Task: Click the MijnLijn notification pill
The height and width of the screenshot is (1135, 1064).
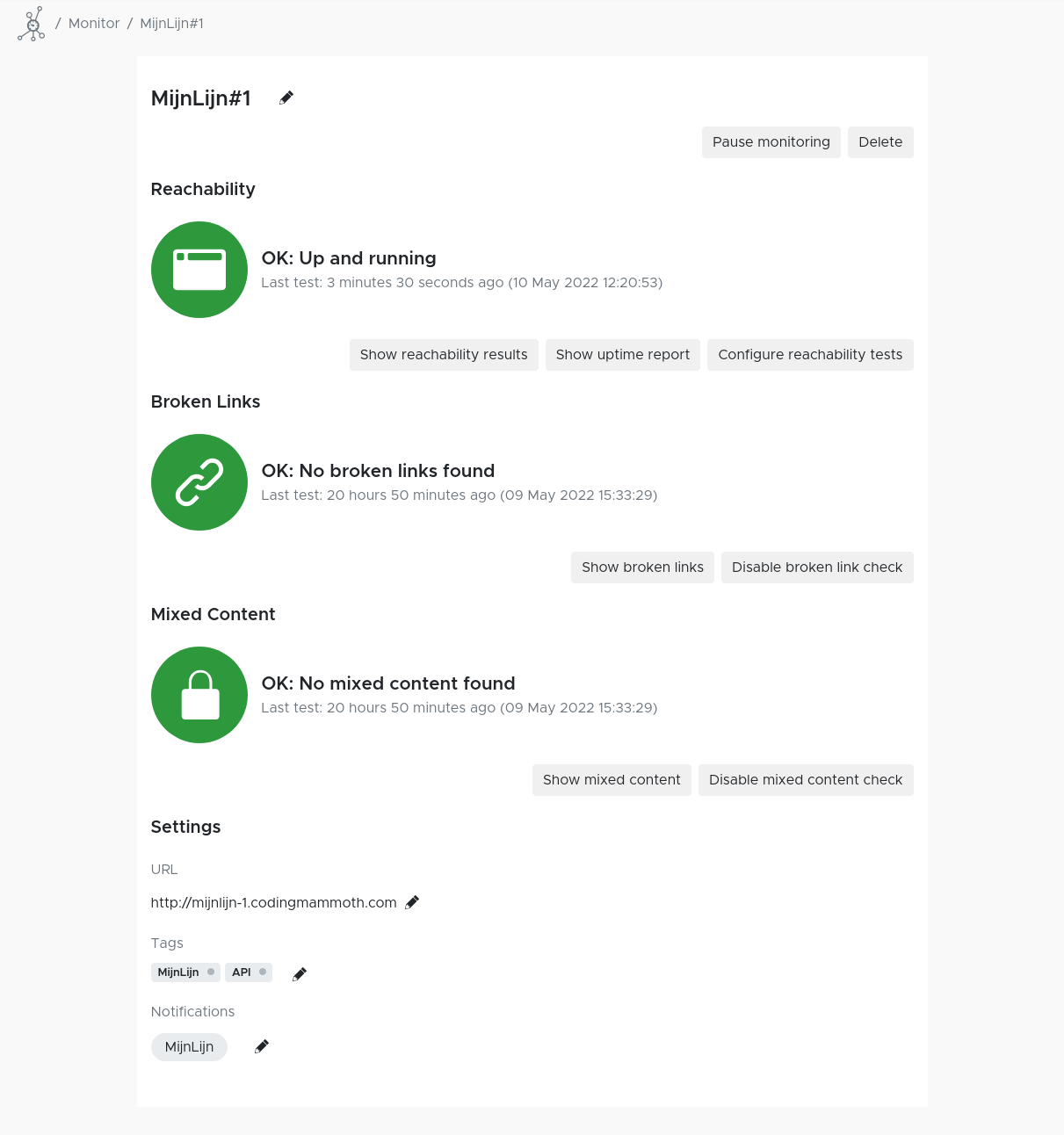Action: [189, 1047]
